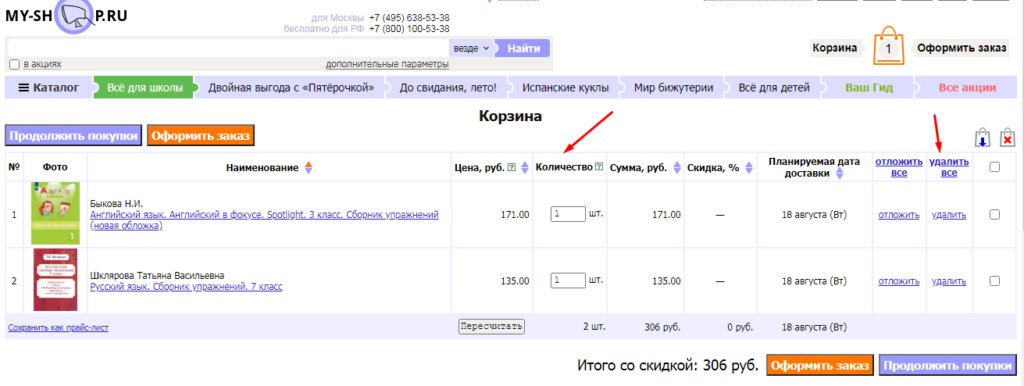Open the 'Всё для школы' tab

145,88
